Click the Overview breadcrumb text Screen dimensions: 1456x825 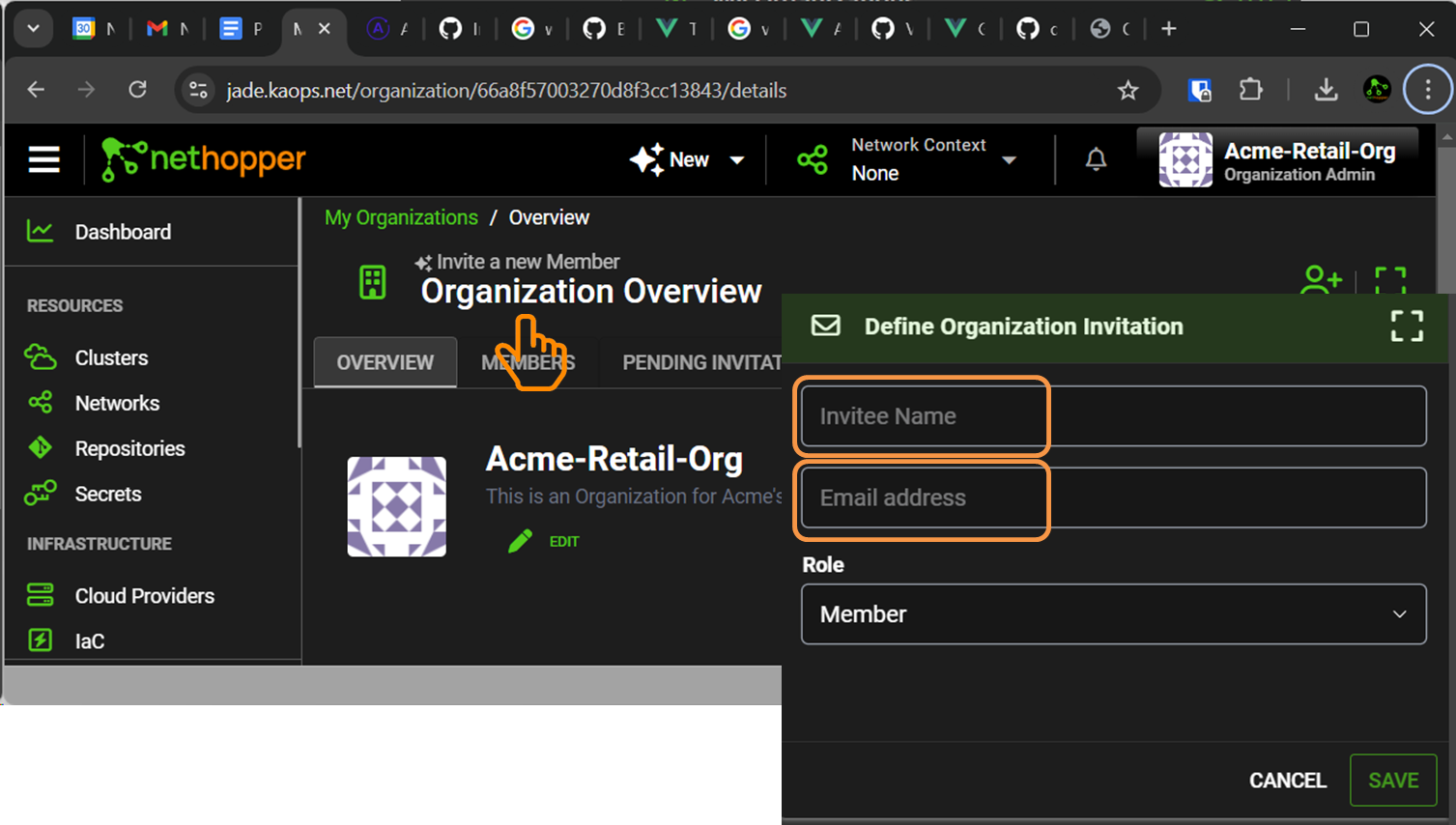coord(549,217)
